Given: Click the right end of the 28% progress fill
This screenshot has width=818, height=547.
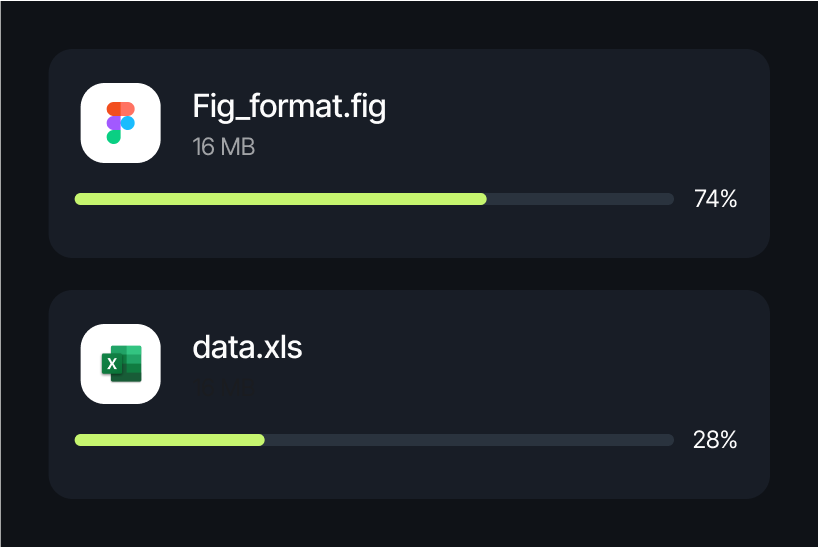Looking at the screenshot, I should 261,440.
